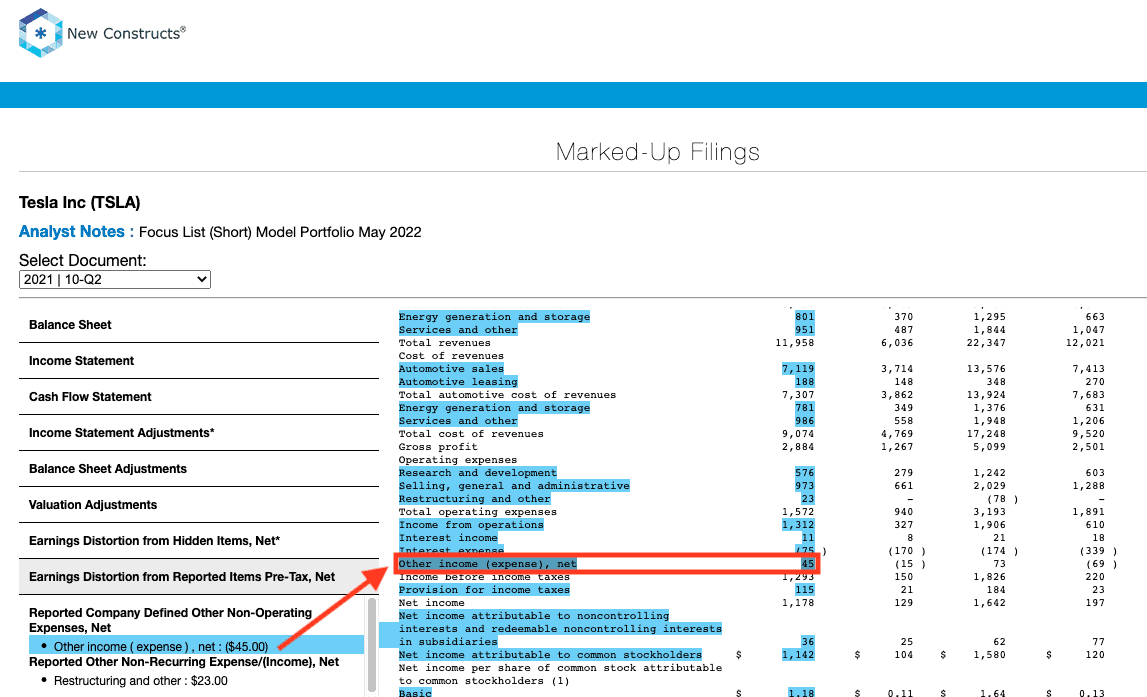This screenshot has width=1147, height=697.
Task: Collapse Earnings Distortion from Reported Items Pre-Tax, Net
Action: [199, 577]
